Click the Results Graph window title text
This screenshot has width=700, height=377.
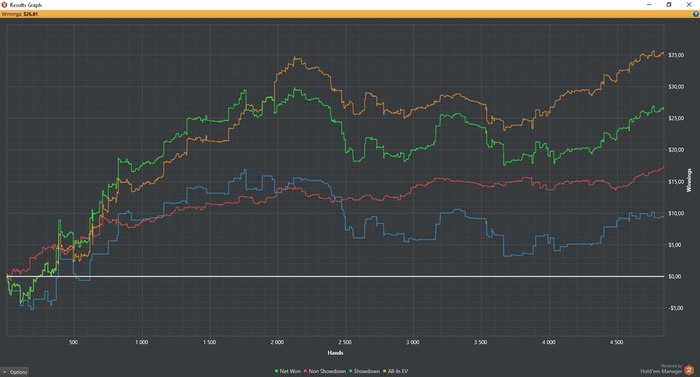[26, 5]
